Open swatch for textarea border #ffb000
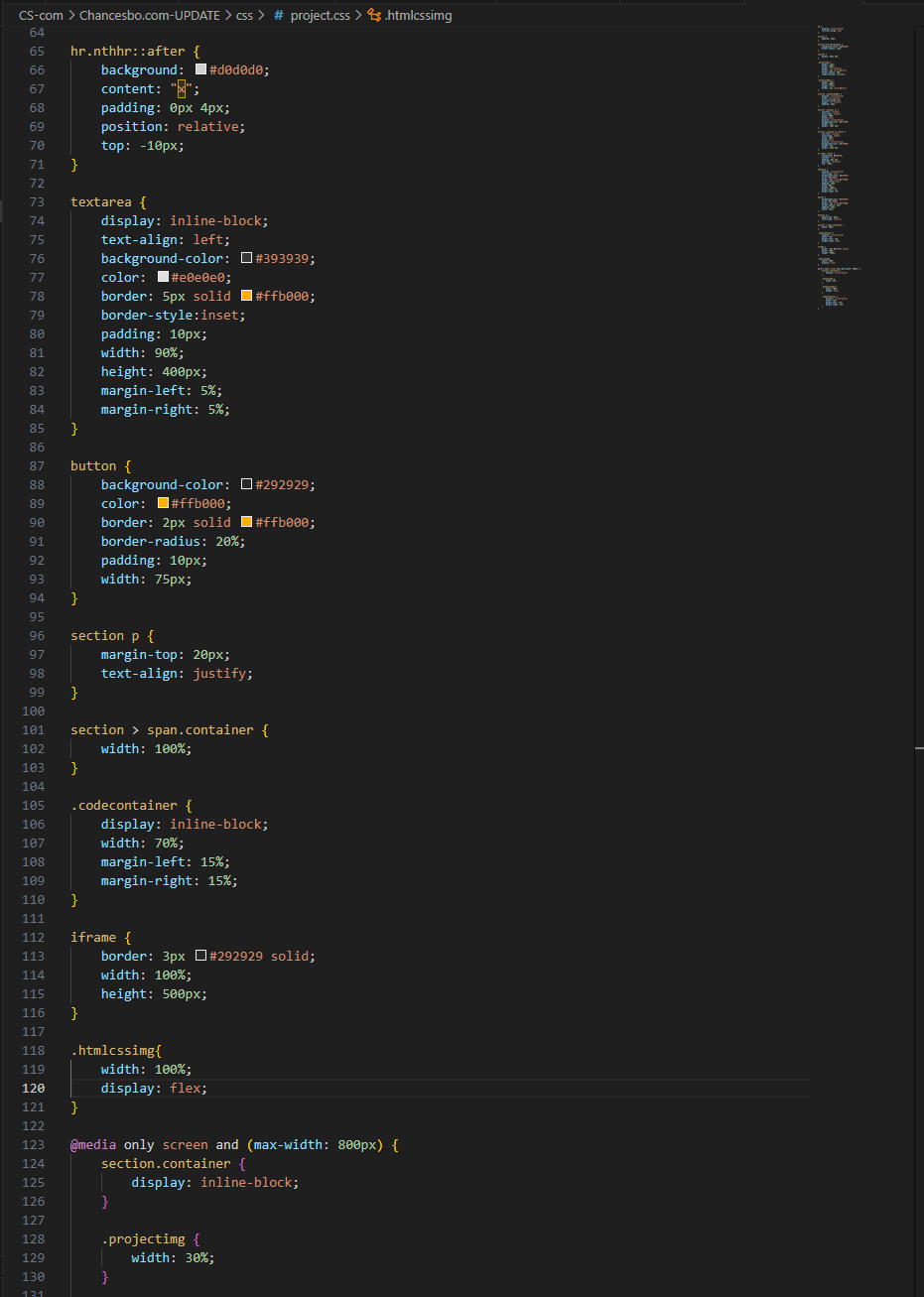Screen dimensions: 924x1297 (247, 296)
